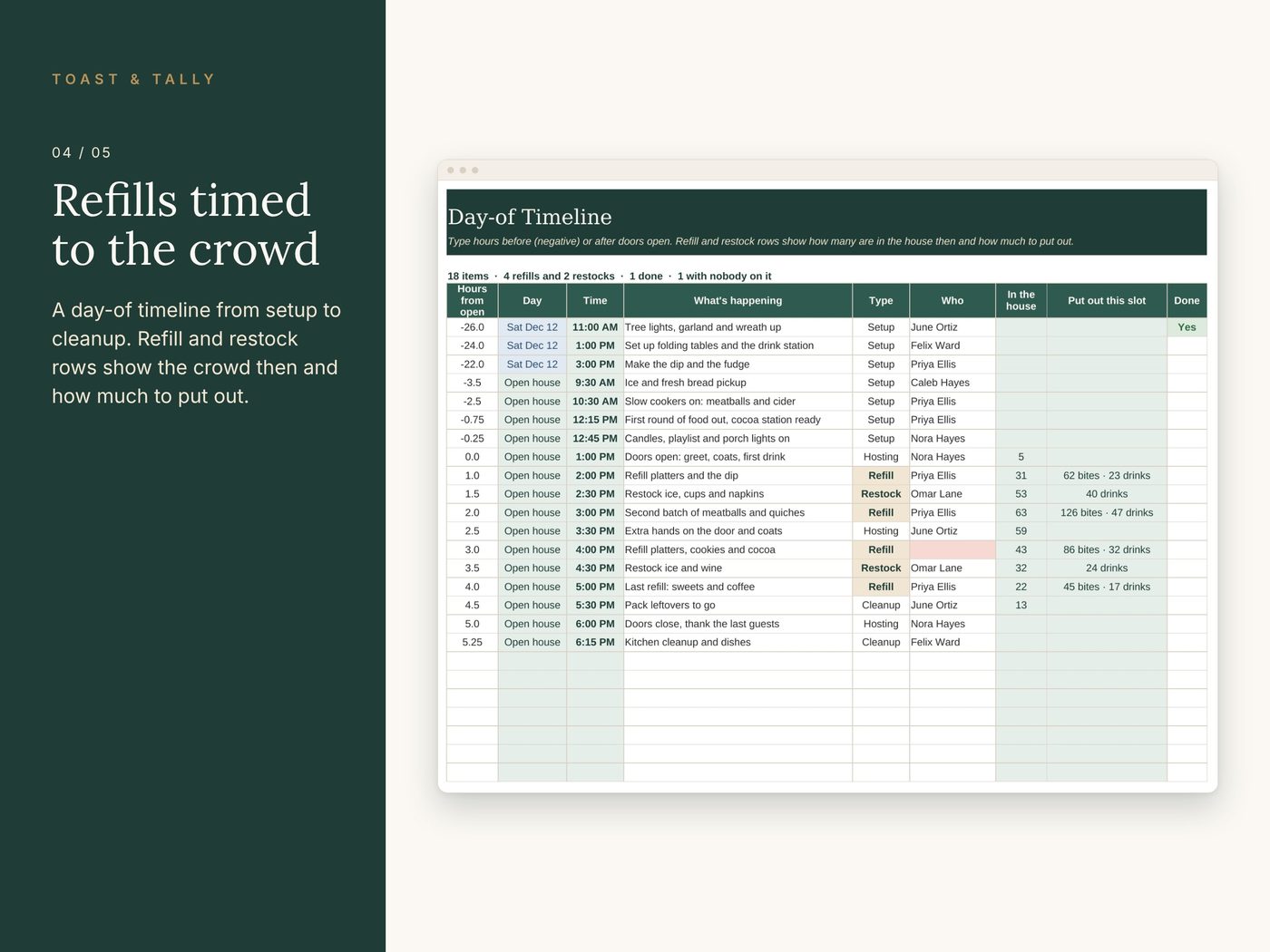Select the '59' in the house cell
Screen dimensions: 1270x952
pyautogui.click(x=1021, y=531)
